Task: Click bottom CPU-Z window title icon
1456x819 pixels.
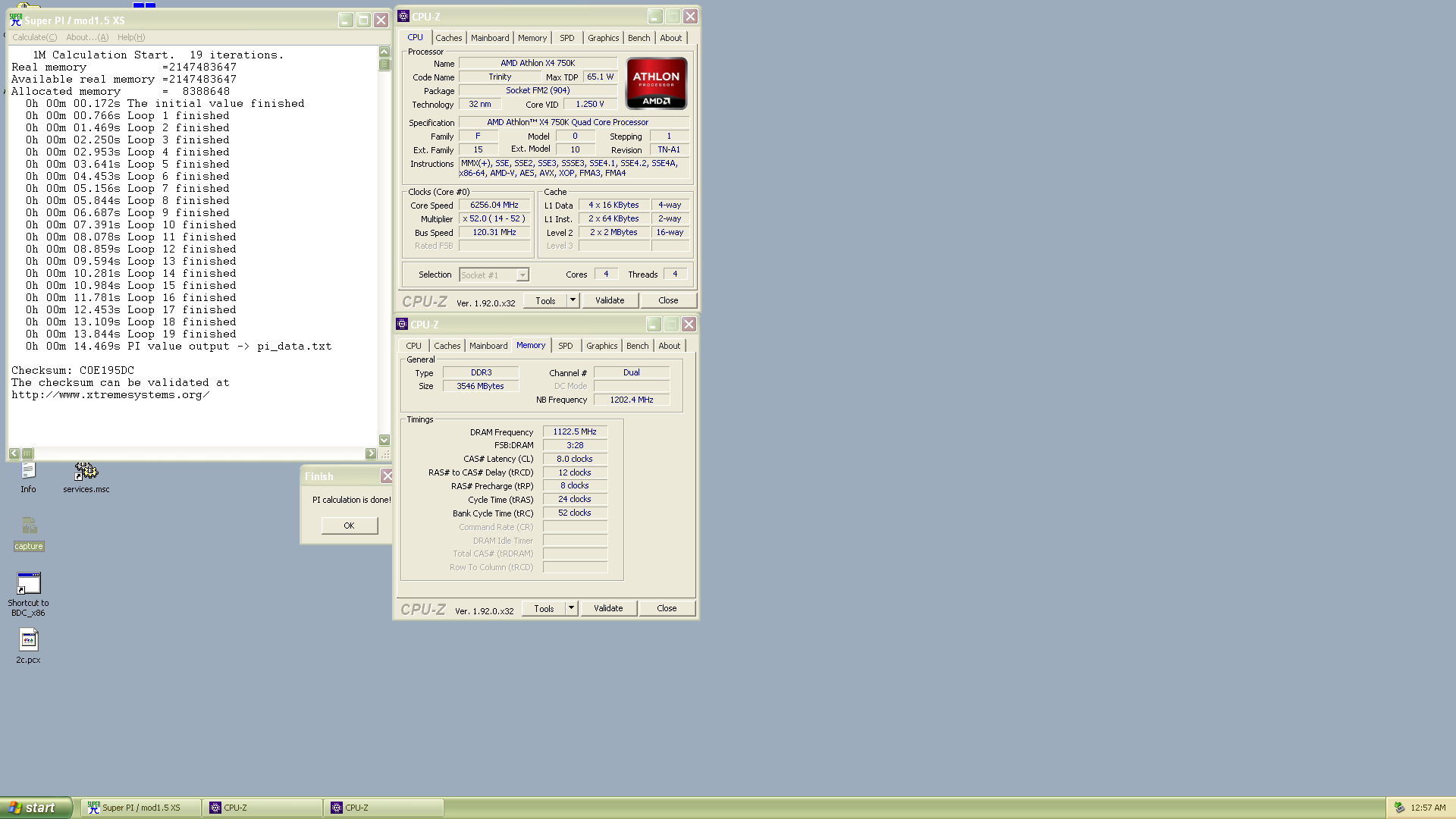Action: pos(402,324)
